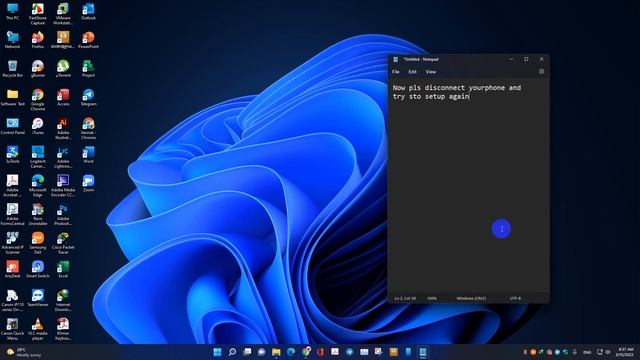Image resolution: width=640 pixels, height=360 pixels.
Task: Select the Adobe Acrobat desktop icon
Action: click(x=13, y=185)
